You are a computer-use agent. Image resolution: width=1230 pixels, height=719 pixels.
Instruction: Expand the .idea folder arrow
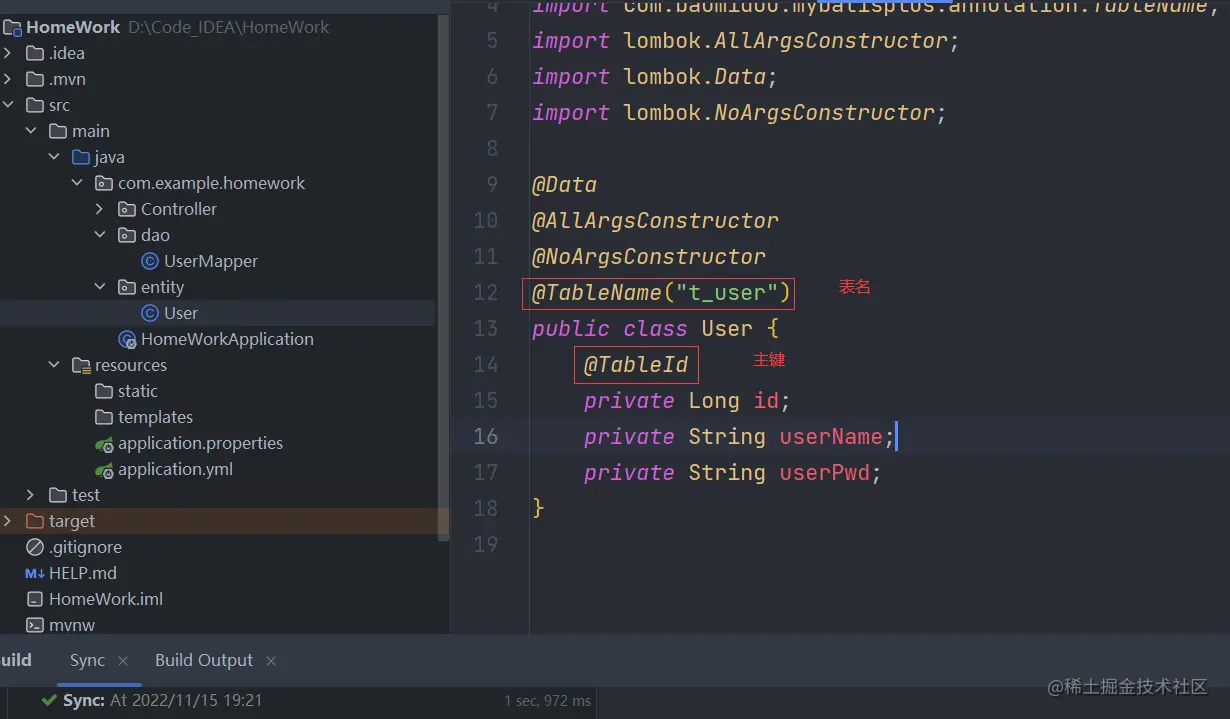point(8,53)
